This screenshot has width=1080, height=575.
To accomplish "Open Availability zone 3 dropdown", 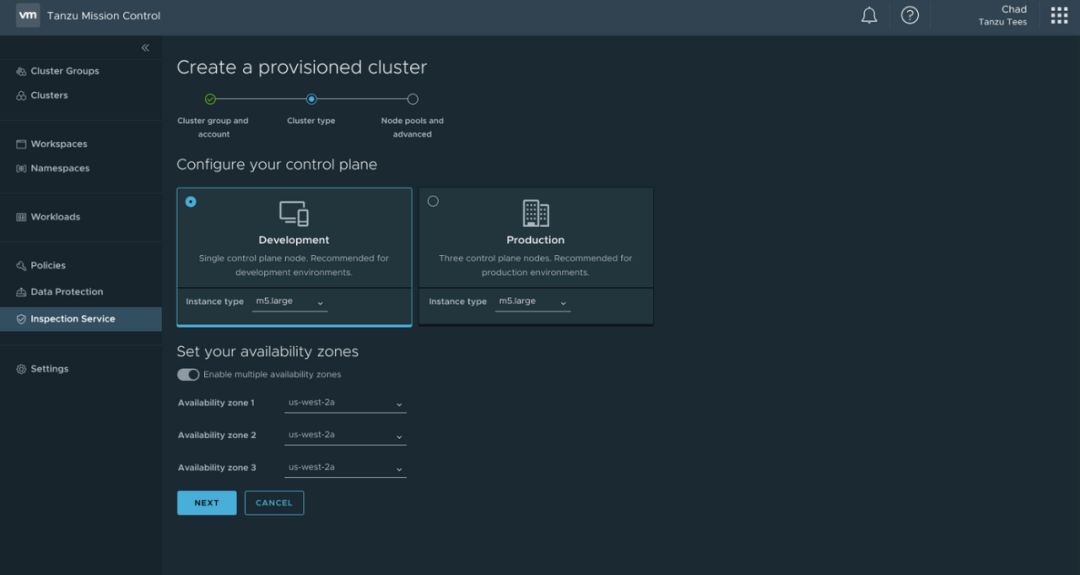I will click(x=345, y=468).
